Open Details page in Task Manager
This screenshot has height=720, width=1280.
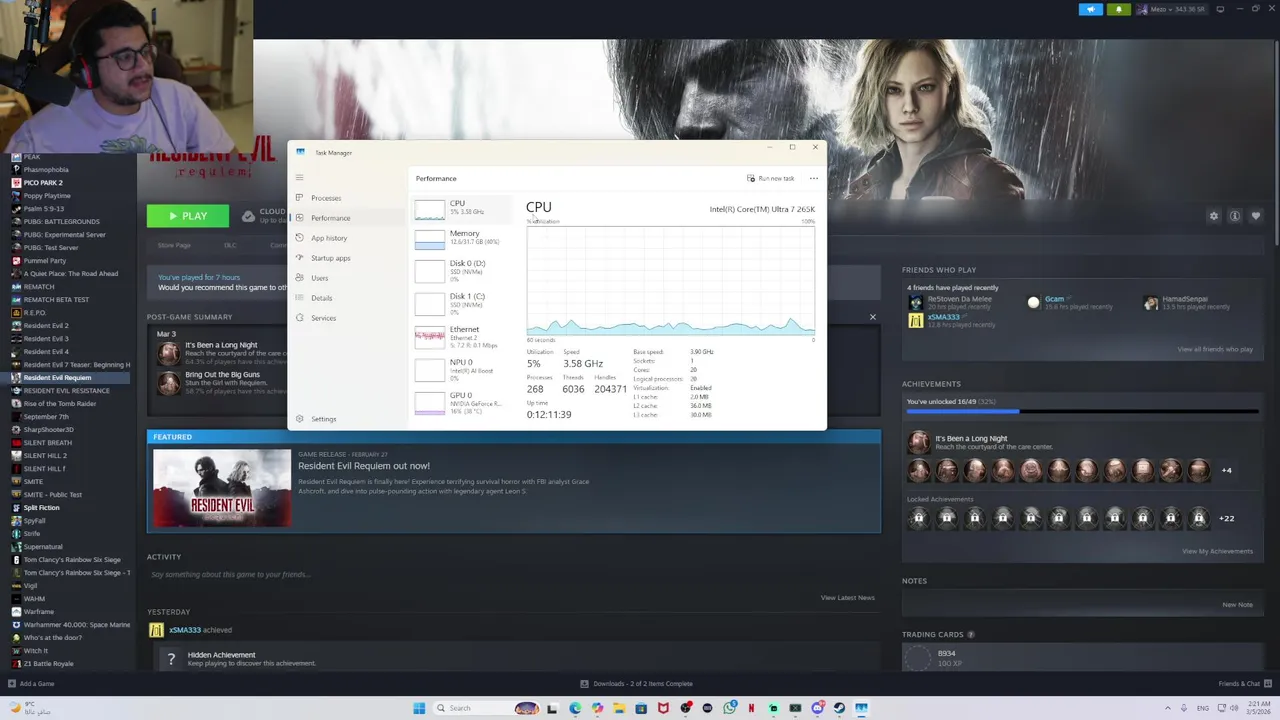pyautogui.click(x=346, y=298)
